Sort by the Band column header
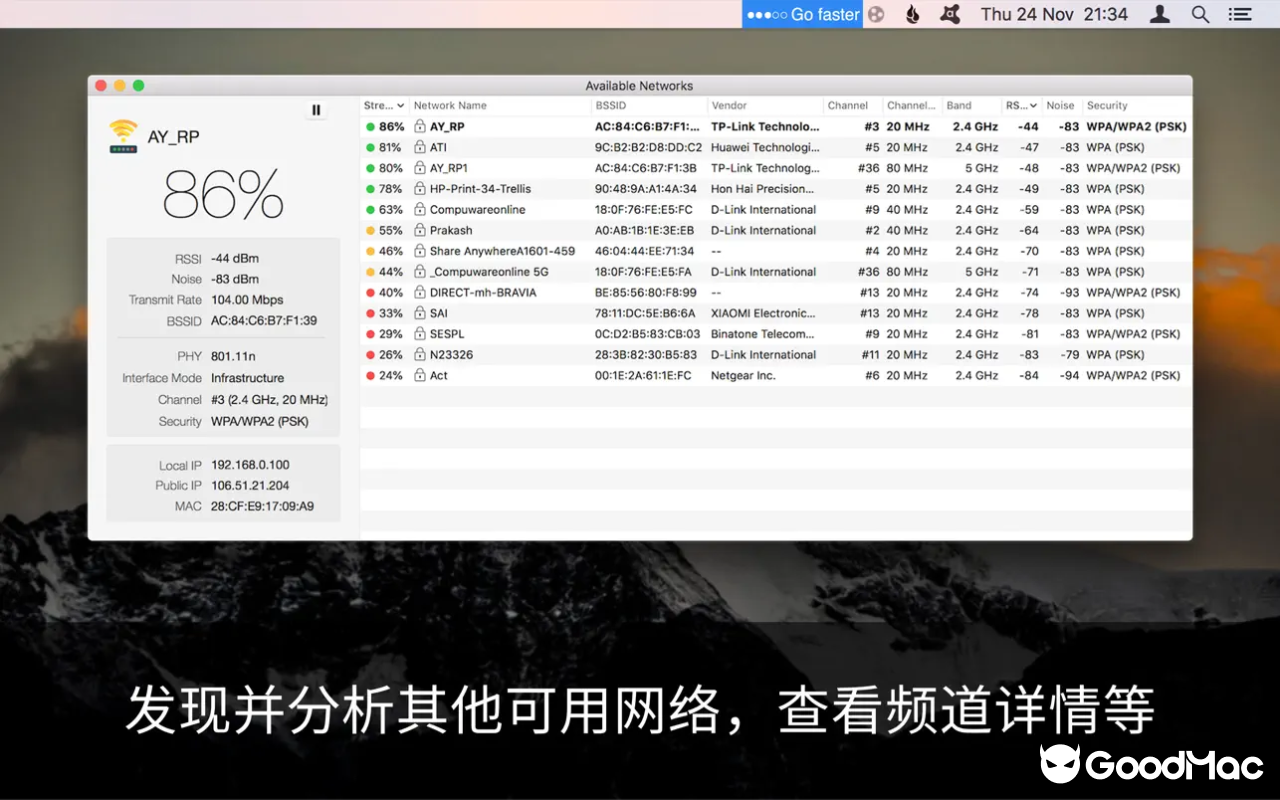The height and width of the screenshot is (800, 1280). pyautogui.click(x=972, y=105)
